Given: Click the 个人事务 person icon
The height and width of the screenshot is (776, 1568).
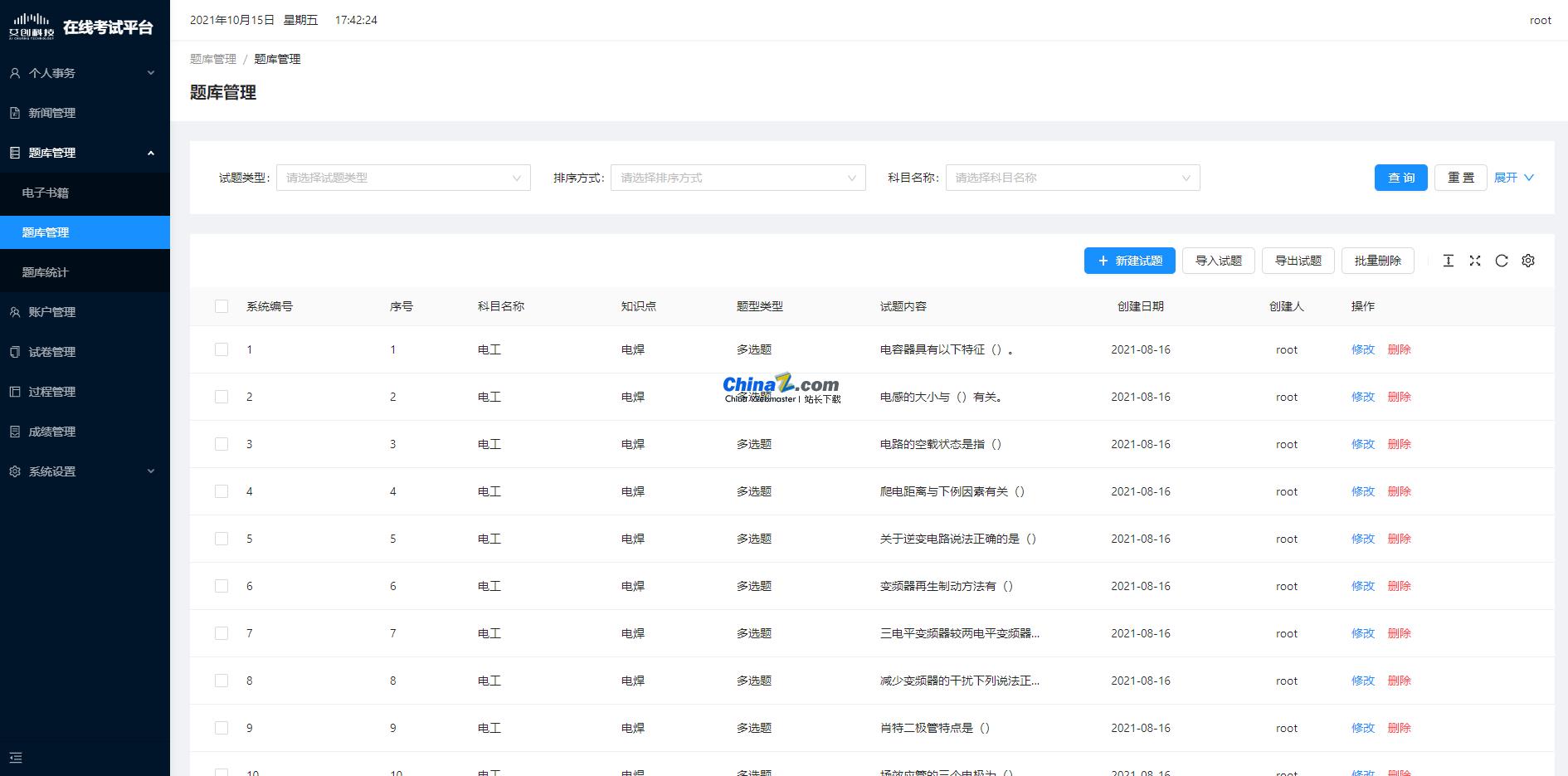Looking at the screenshot, I should click(15, 73).
